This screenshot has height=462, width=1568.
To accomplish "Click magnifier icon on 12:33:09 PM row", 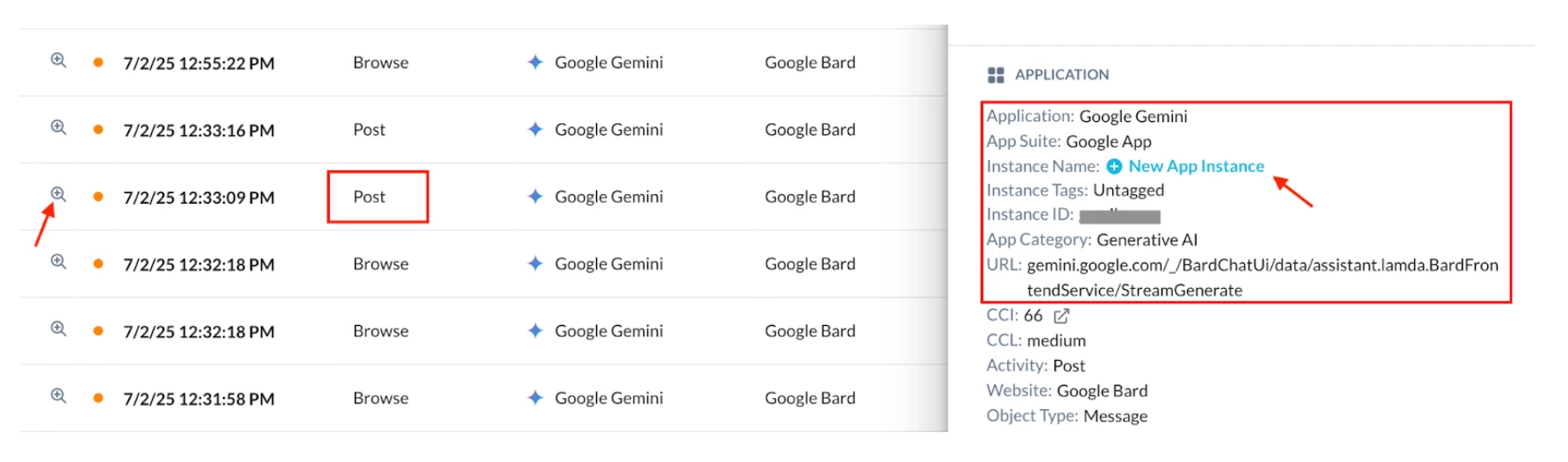I will tap(58, 193).
